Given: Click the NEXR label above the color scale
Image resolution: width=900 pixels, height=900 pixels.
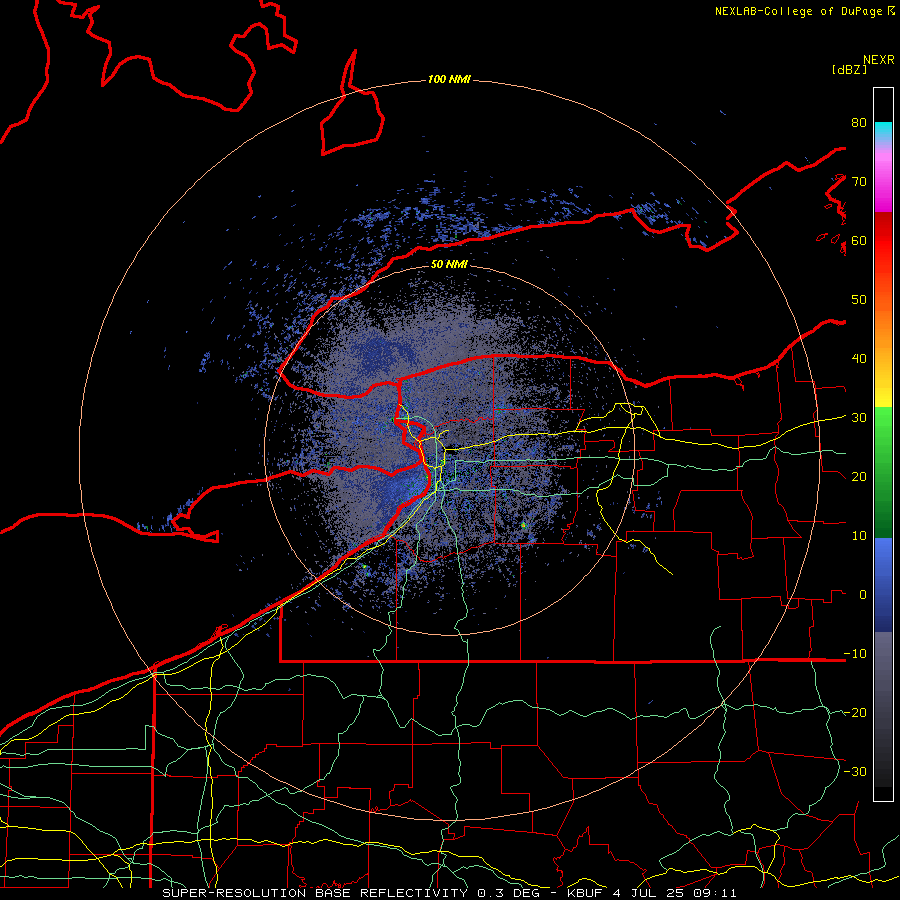Looking at the screenshot, I should (879, 60).
